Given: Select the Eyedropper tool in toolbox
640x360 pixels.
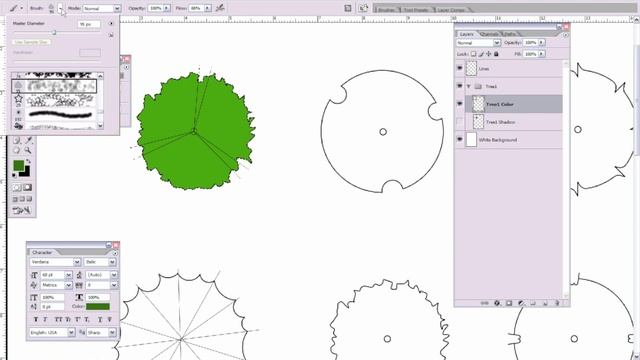Looking at the screenshot, I should (x=28, y=140).
